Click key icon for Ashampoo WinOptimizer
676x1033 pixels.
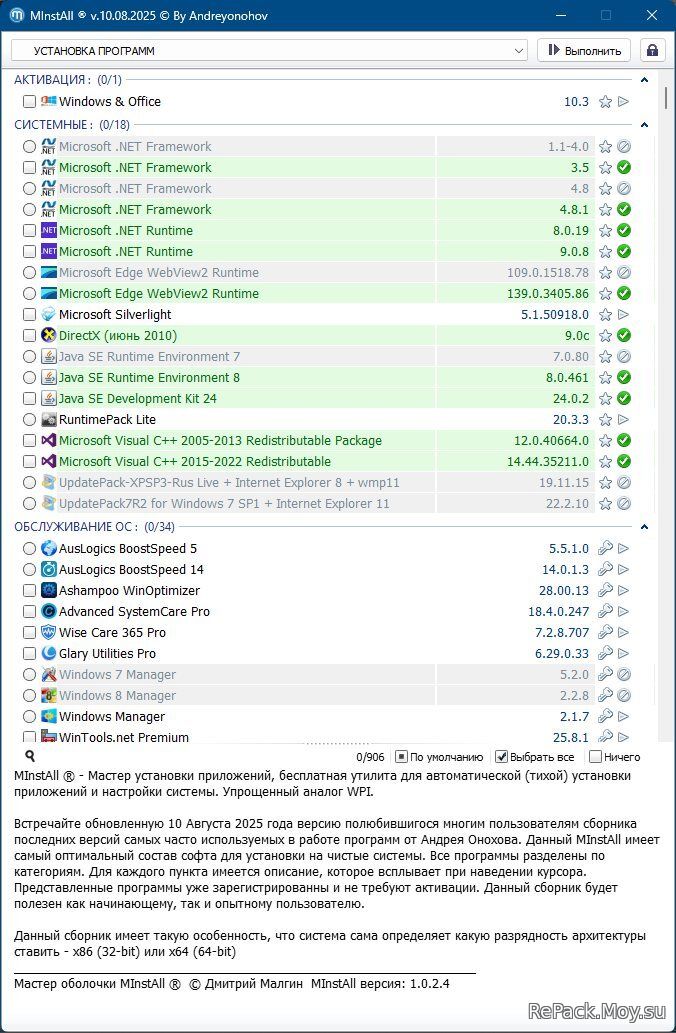click(x=605, y=590)
